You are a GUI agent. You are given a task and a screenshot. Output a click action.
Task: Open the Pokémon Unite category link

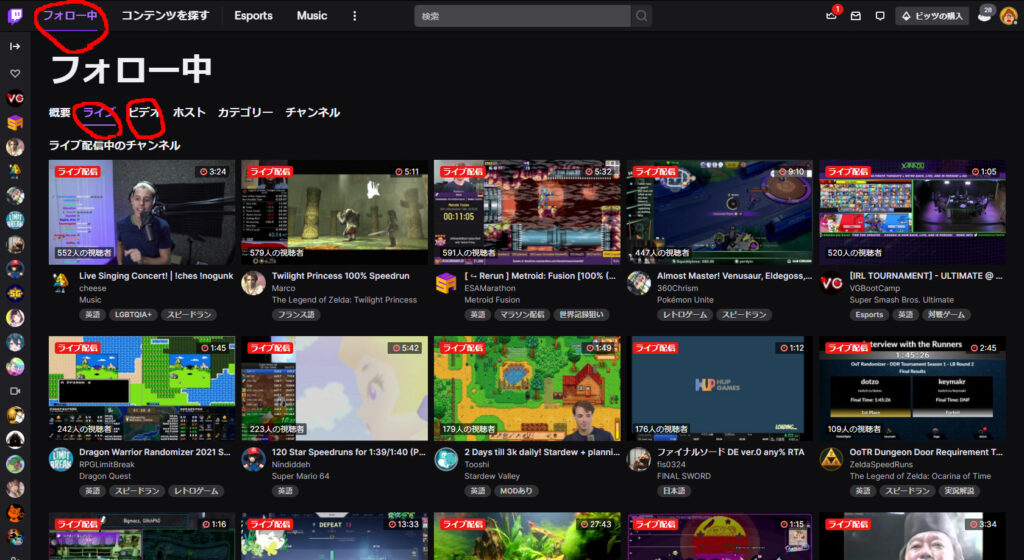(x=685, y=300)
